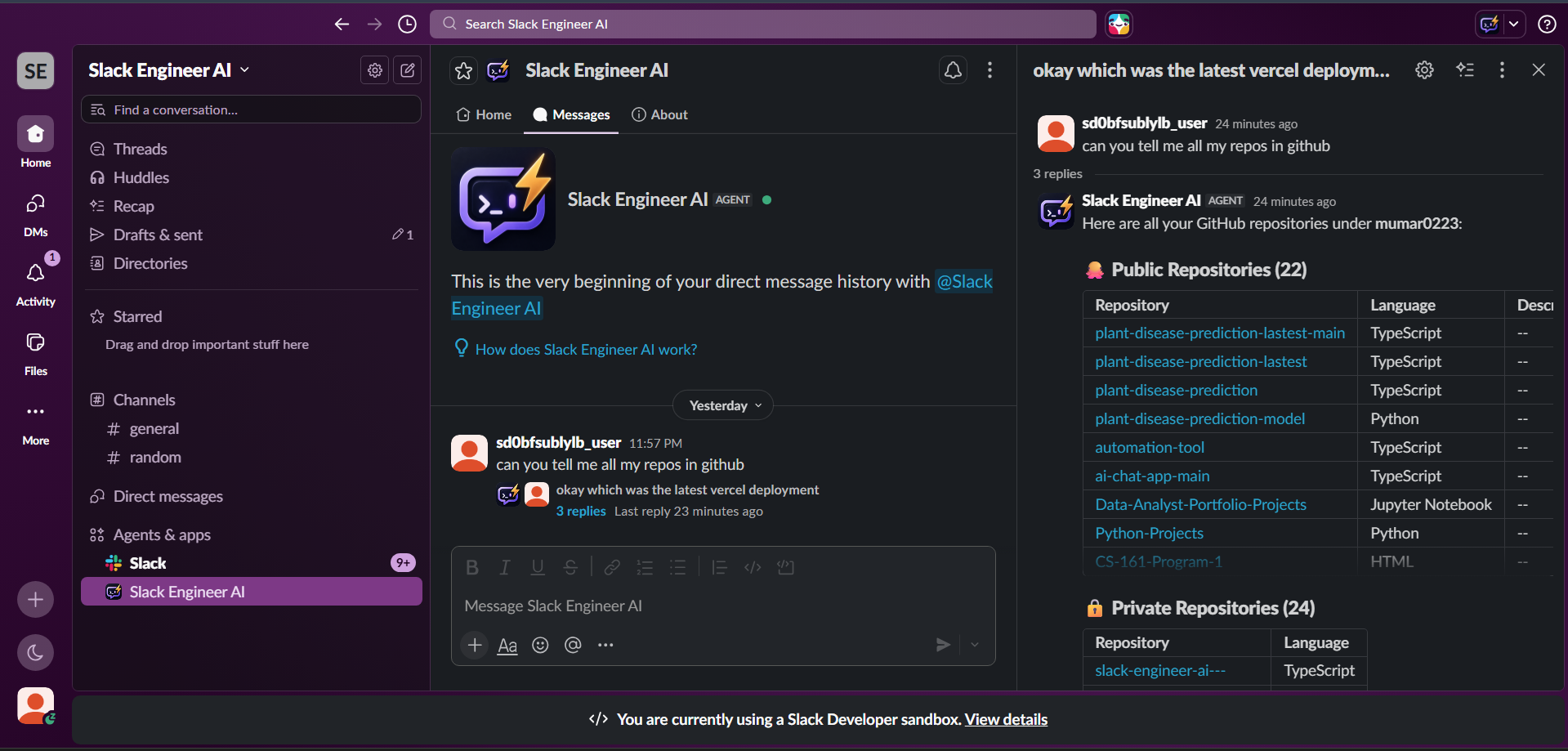Click the plus attach button in composer
The width and height of the screenshot is (1568, 751).
pyautogui.click(x=475, y=645)
